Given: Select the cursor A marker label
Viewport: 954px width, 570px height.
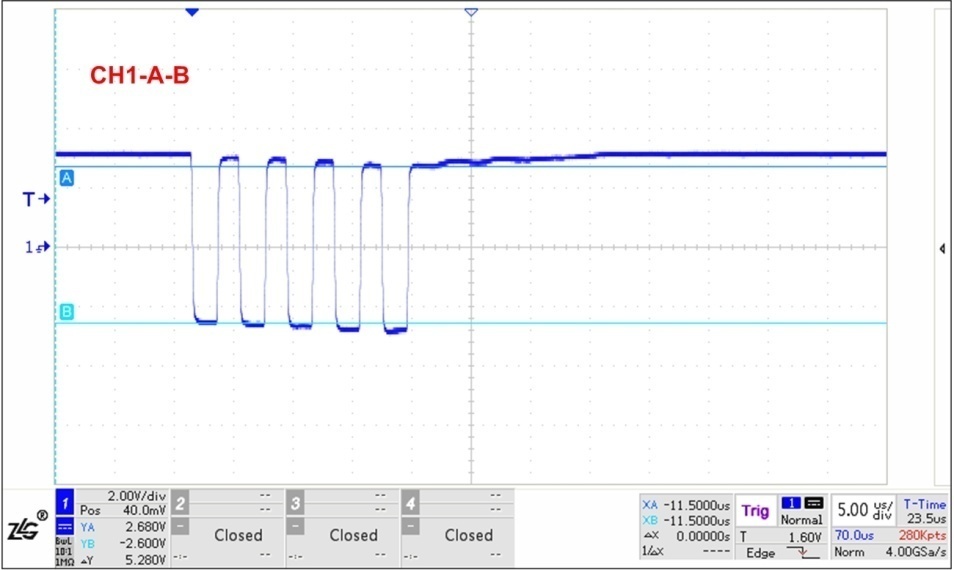Looking at the screenshot, I should [66, 177].
